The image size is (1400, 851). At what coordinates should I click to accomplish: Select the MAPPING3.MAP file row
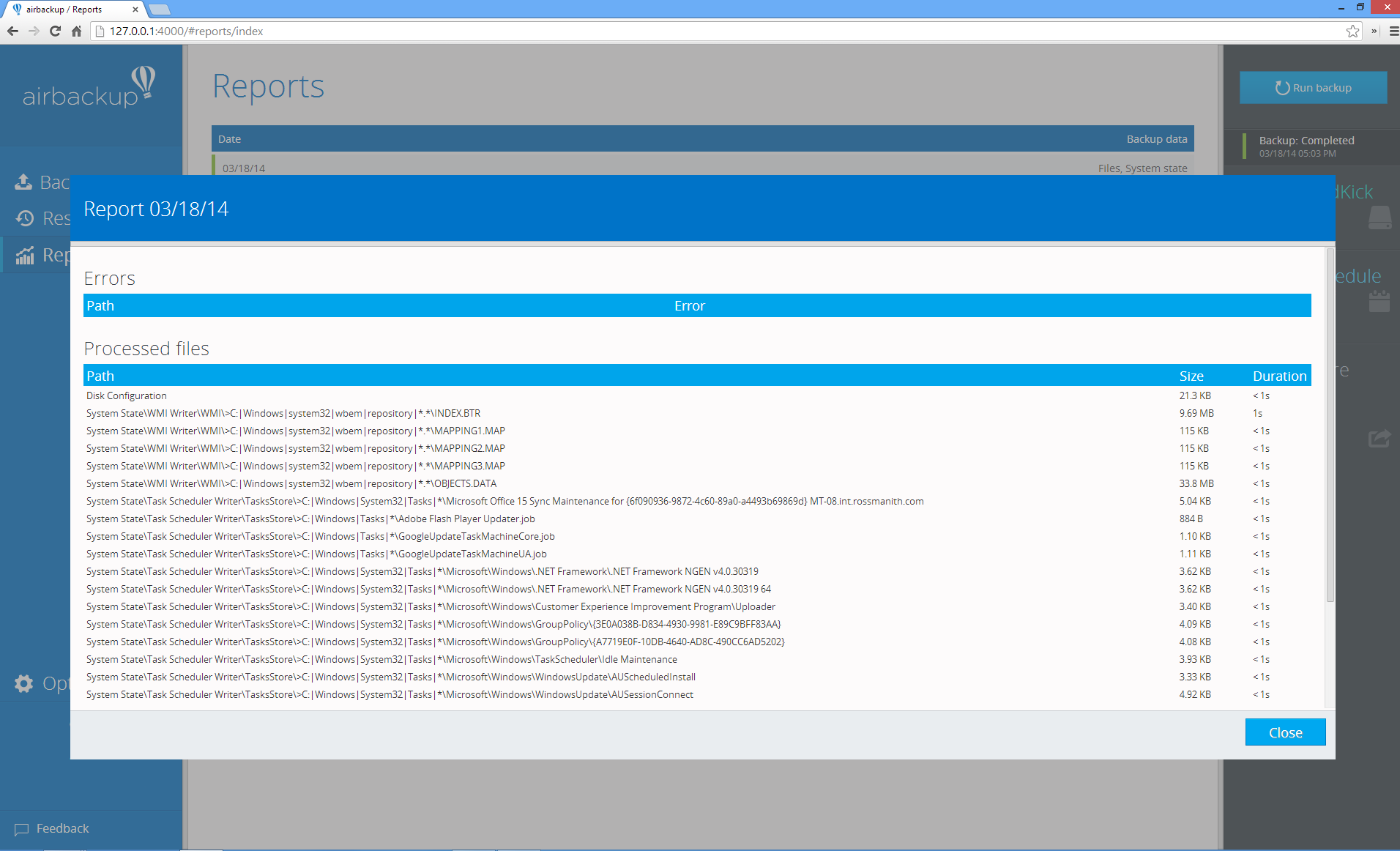[x=697, y=466]
